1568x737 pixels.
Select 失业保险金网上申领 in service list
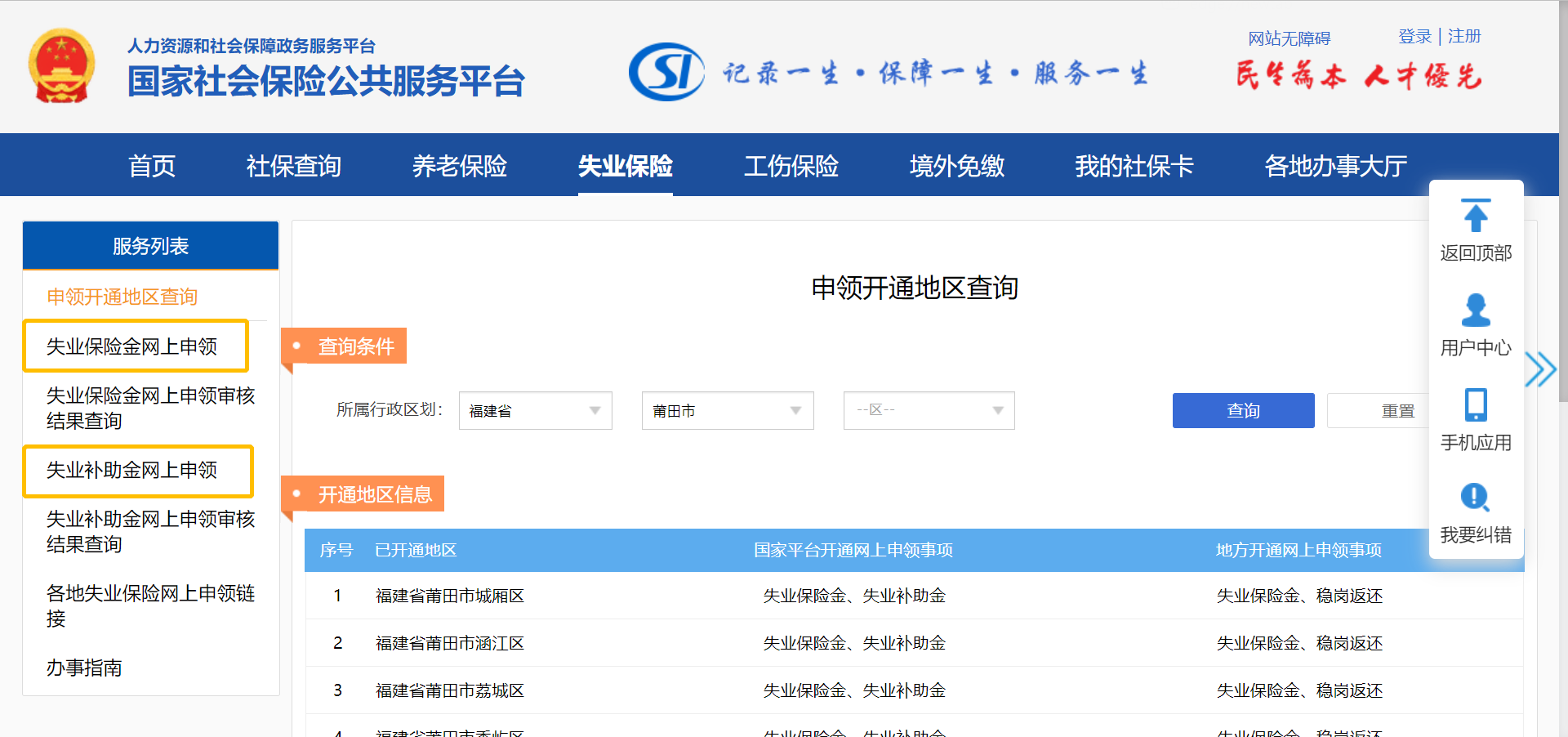(x=132, y=346)
